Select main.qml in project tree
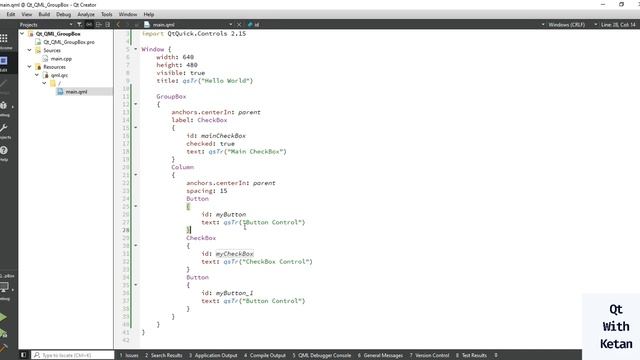The width and height of the screenshot is (640, 360). pyautogui.click(x=76, y=92)
